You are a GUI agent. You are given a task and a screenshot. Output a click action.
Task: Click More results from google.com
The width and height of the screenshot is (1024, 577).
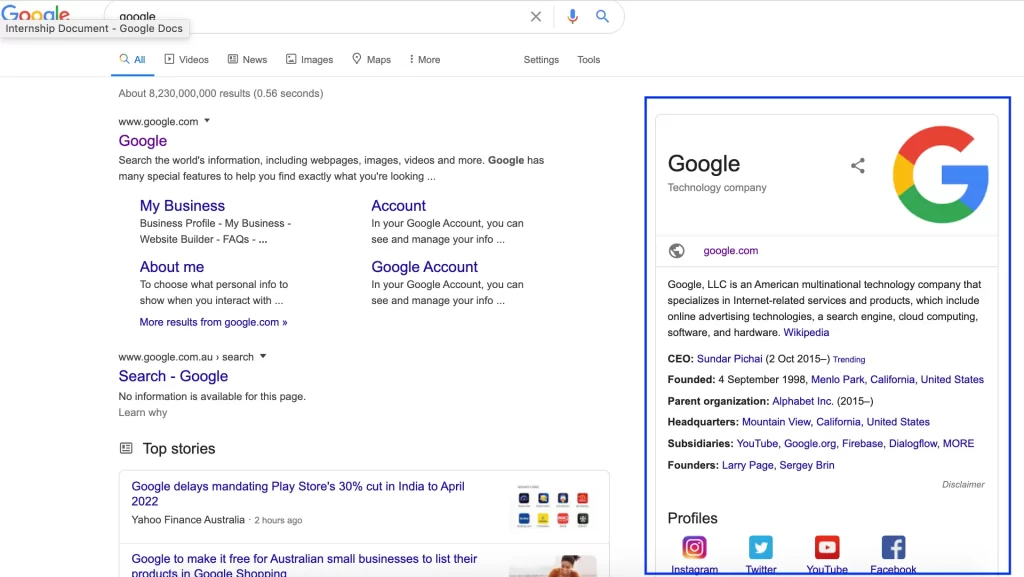point(214,322)
